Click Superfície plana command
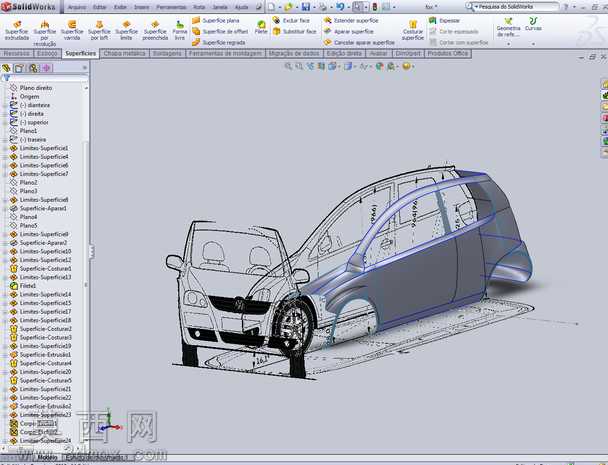 click(x=216, y=20)
